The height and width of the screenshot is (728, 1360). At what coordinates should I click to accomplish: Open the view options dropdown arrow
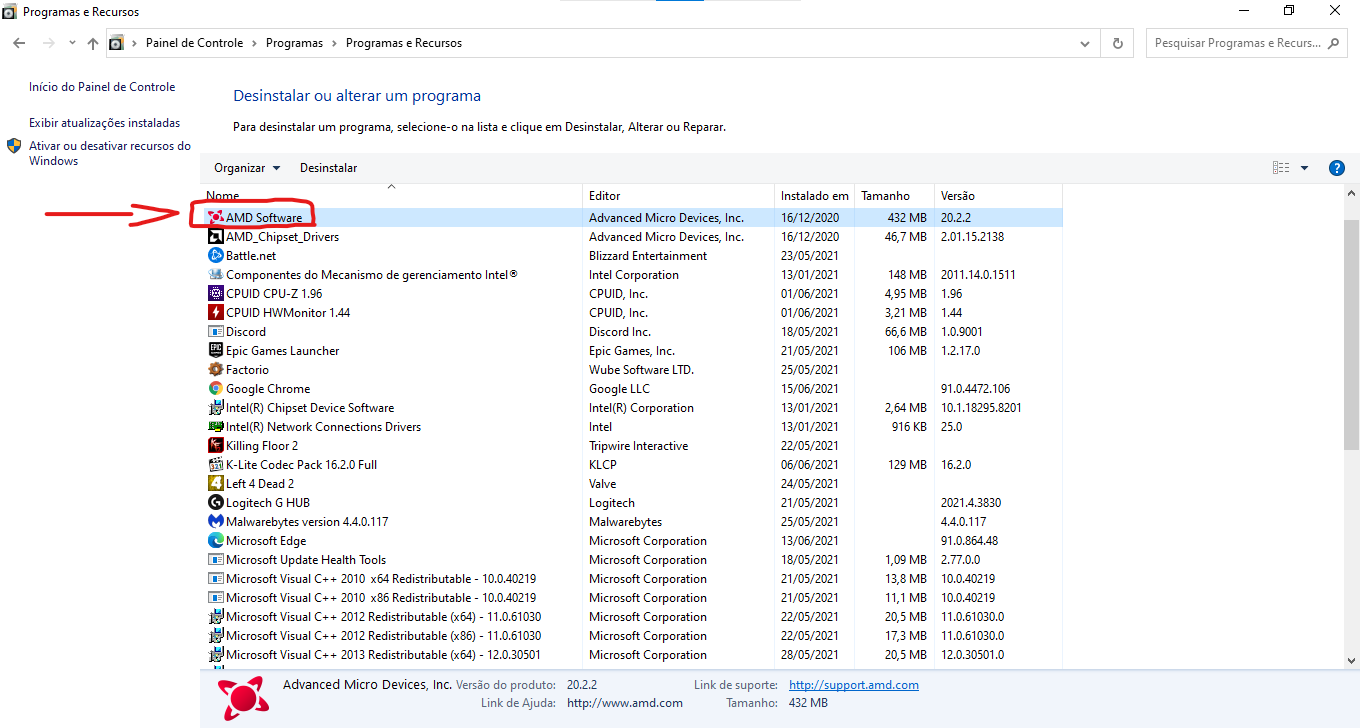tap(1304, 168)
